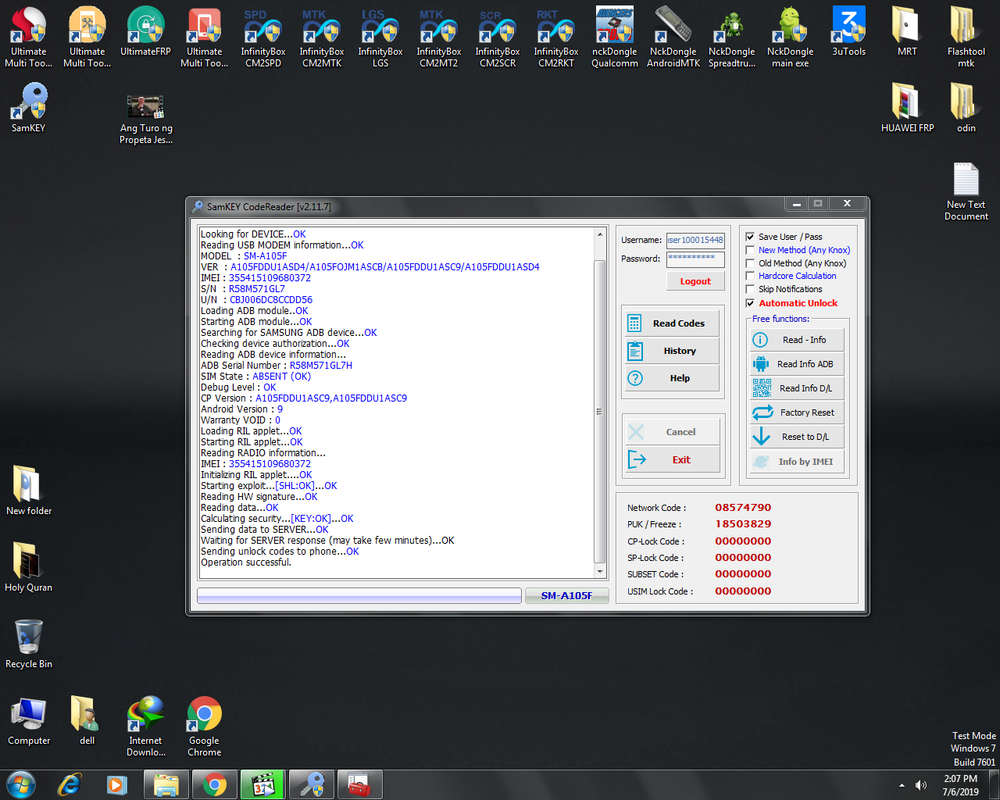
Task: Switch to Chrome in the taskbar
Action: coord(215,785)
